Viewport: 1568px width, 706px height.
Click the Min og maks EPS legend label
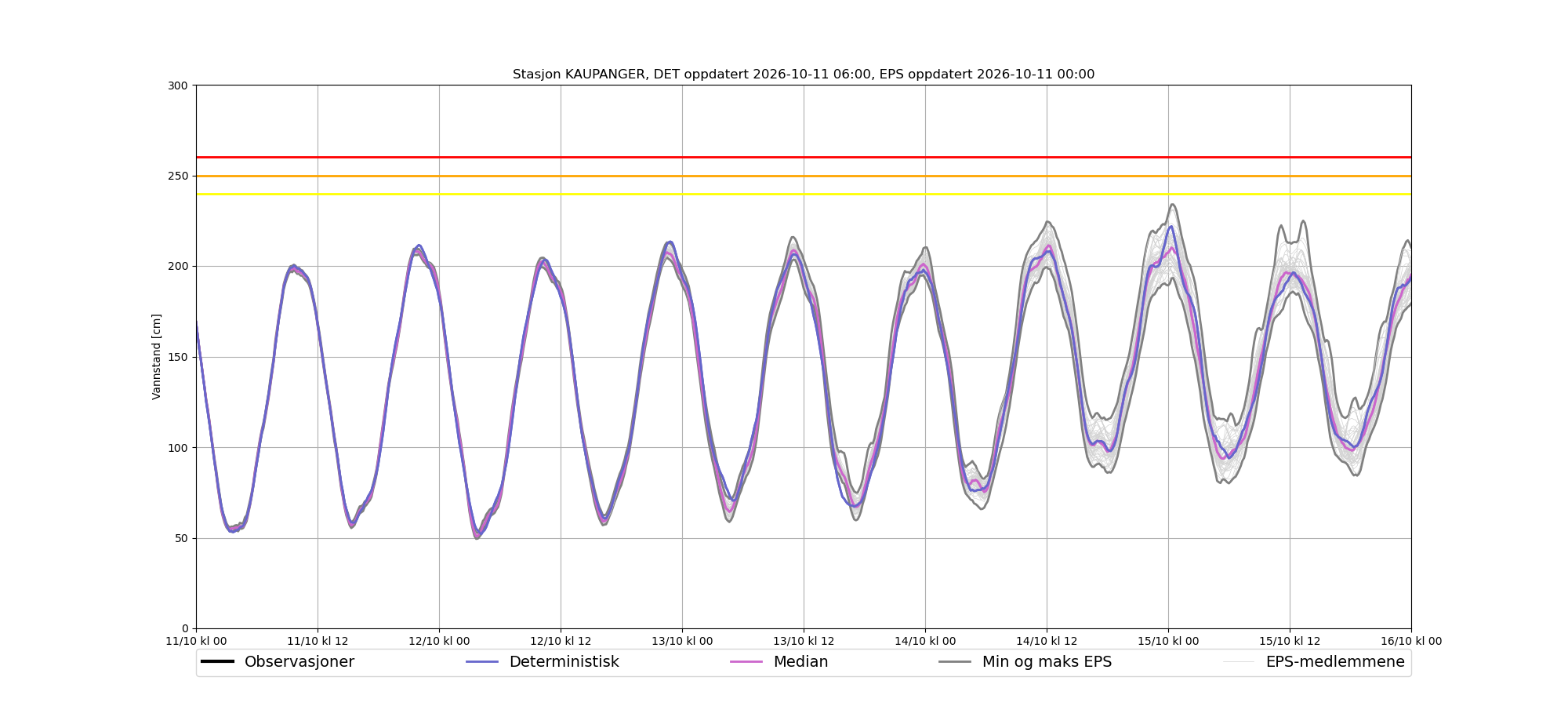pos(1047,662)
